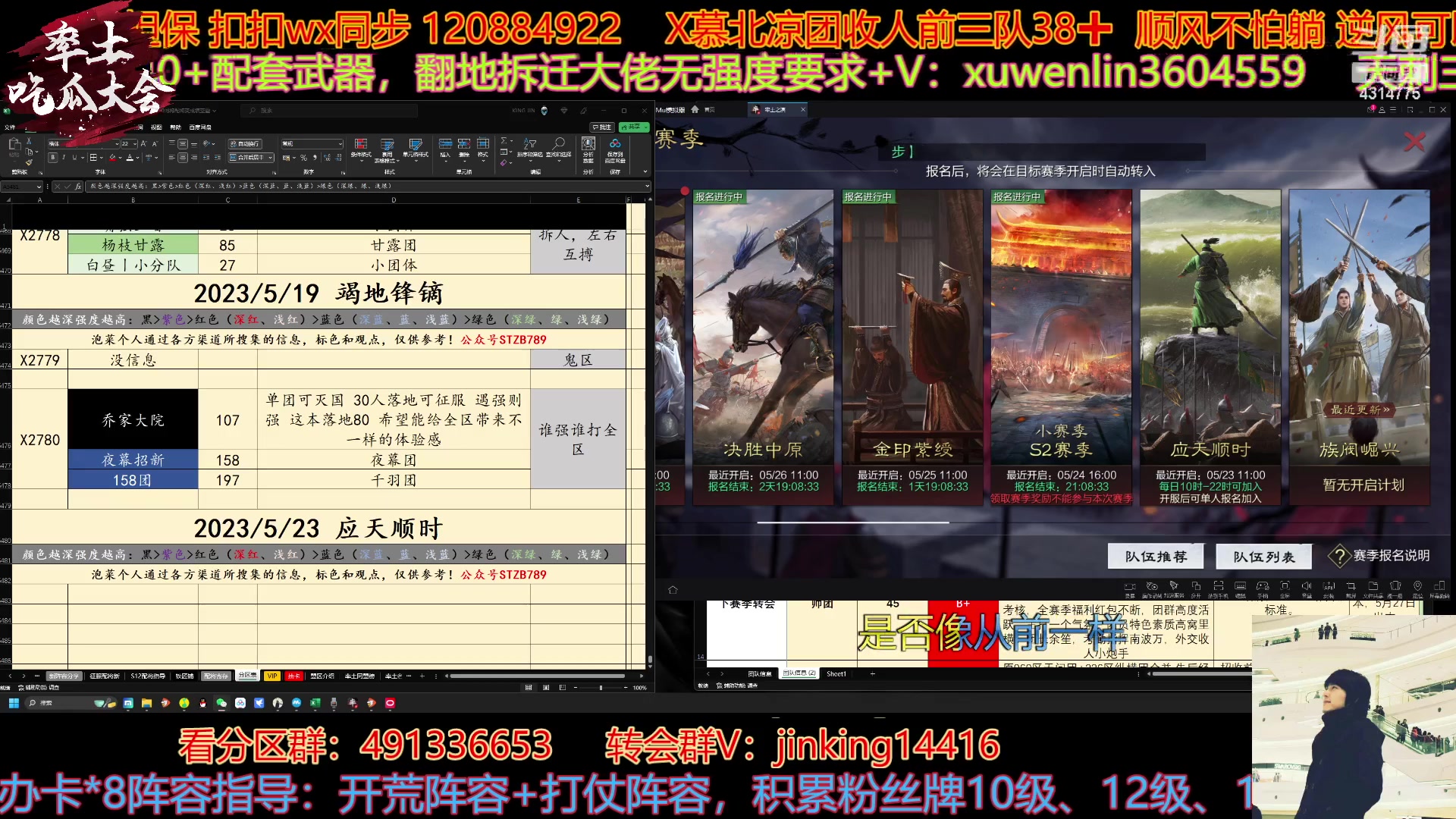This screenshot has height=819, width=1456.
Task: Open WeChat from the taskbar
Action: coord(221,703)
